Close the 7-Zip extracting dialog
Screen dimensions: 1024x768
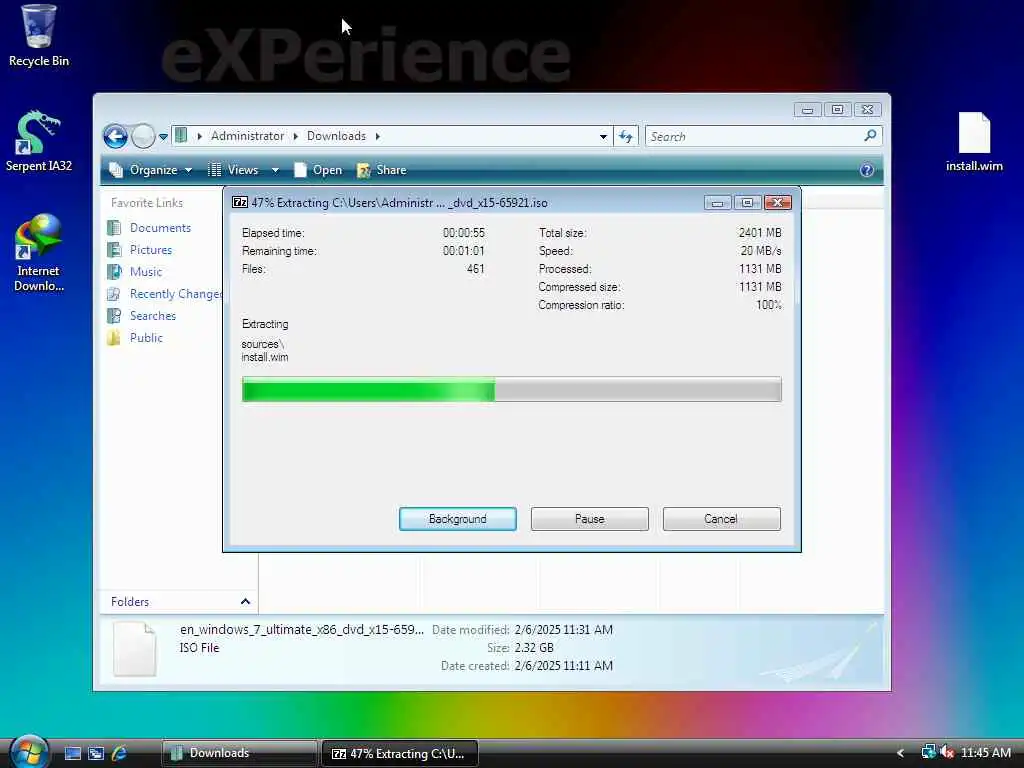pyautogui.click(x=777, y=202)
